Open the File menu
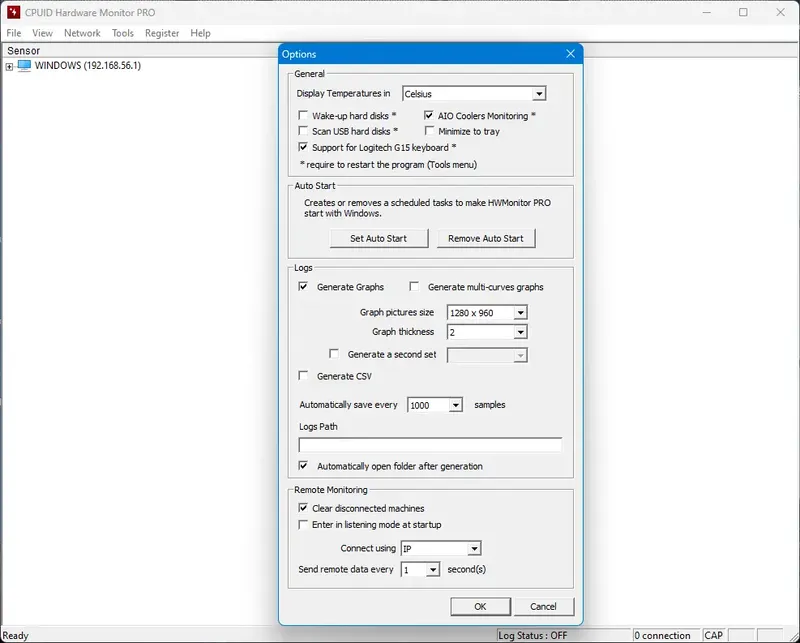This screenshot has height=643, width=800. 14,33
